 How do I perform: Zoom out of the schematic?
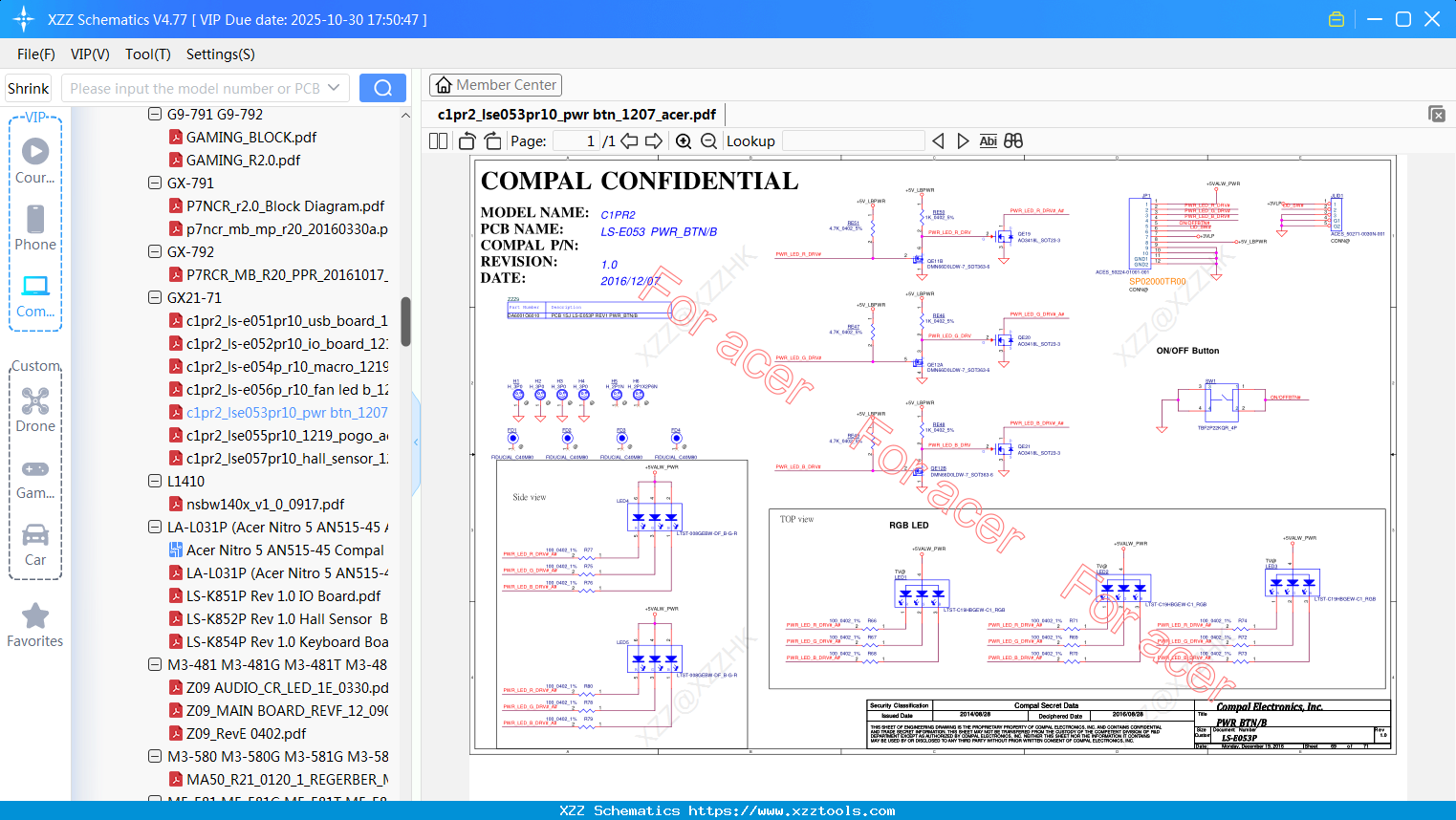(x=708, y=140)
